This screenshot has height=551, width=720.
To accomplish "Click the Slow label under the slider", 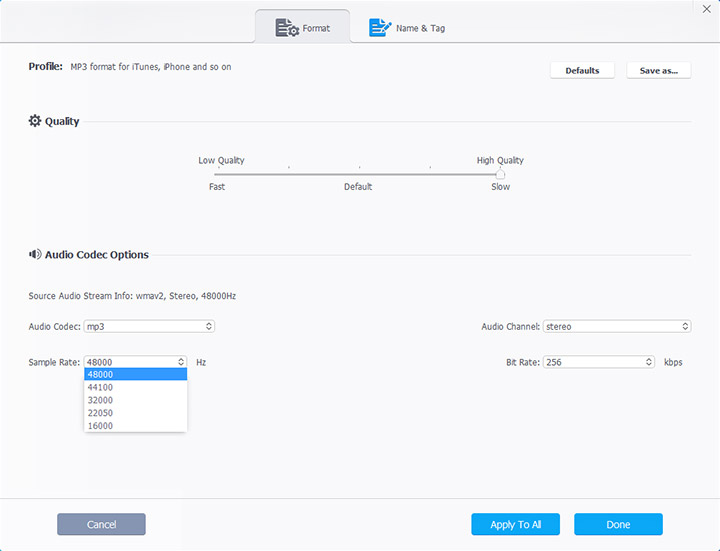I will tap(501, 186).
